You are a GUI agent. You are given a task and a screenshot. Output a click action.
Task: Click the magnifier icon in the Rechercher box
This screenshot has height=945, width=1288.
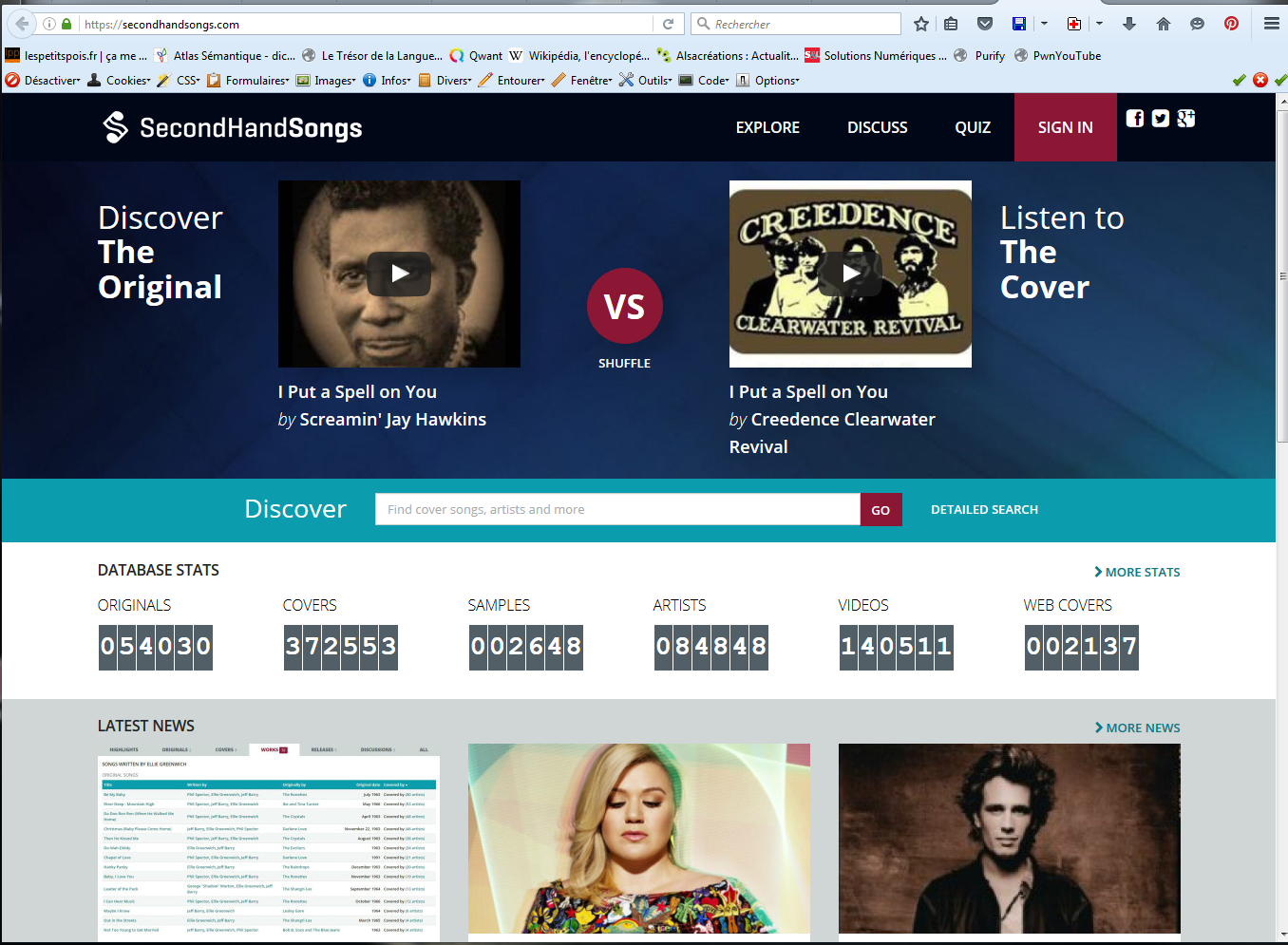(x=704, y=24)
